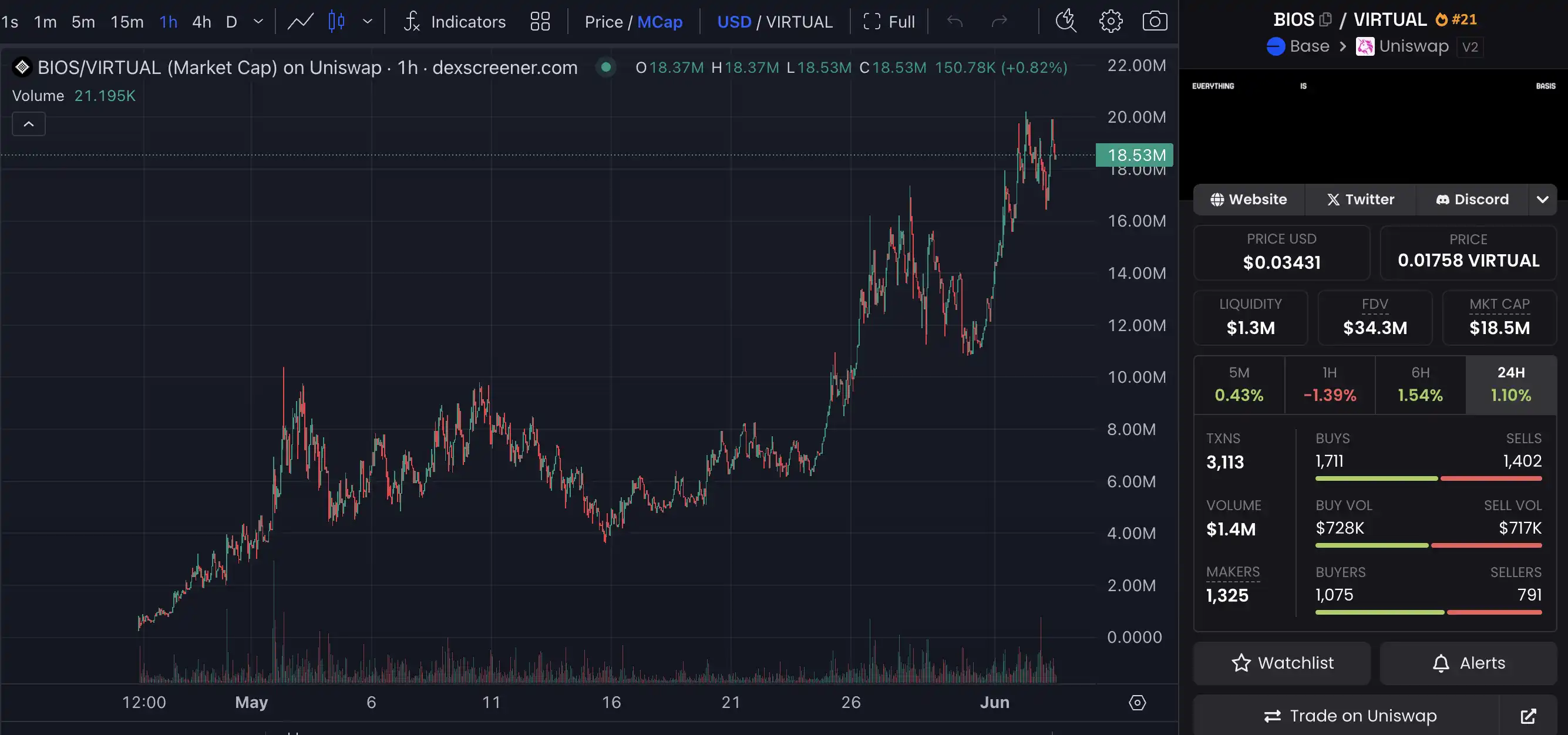Viewport: 1568px width, 735px height.
Task: Switch chart to MCap view
Action: click(x=659, y=22)
